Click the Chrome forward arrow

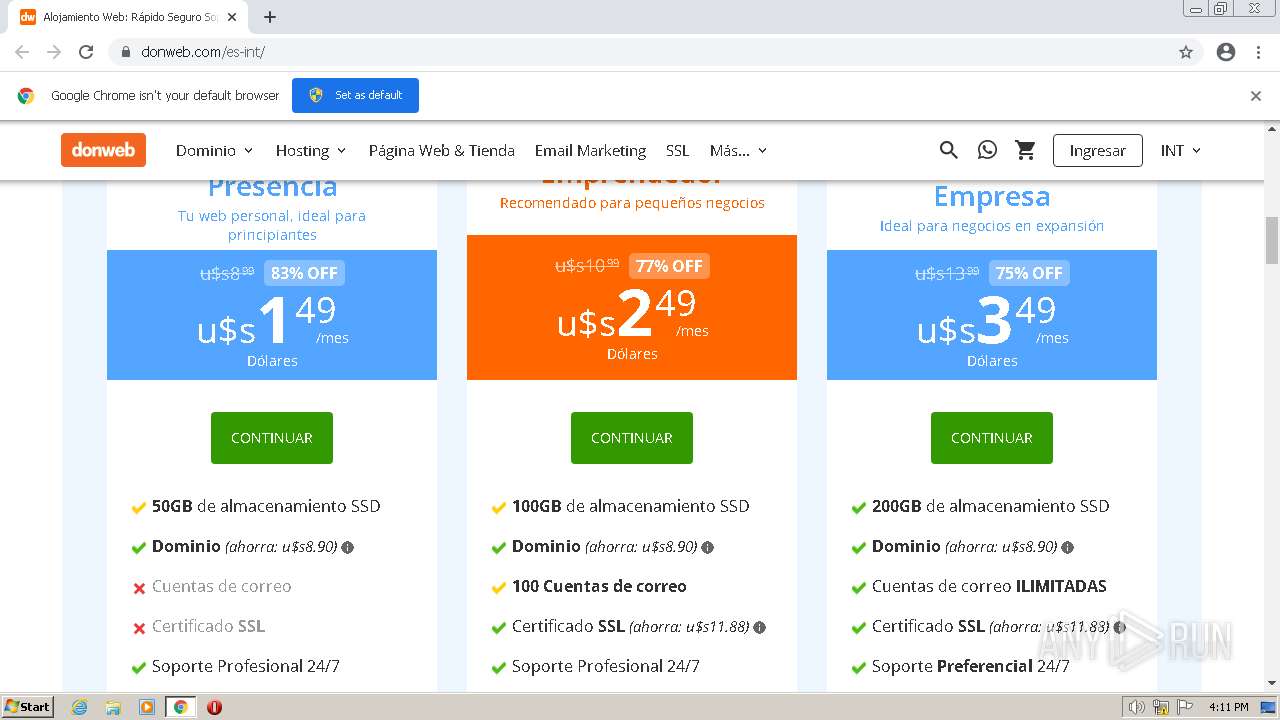point(54,52)
